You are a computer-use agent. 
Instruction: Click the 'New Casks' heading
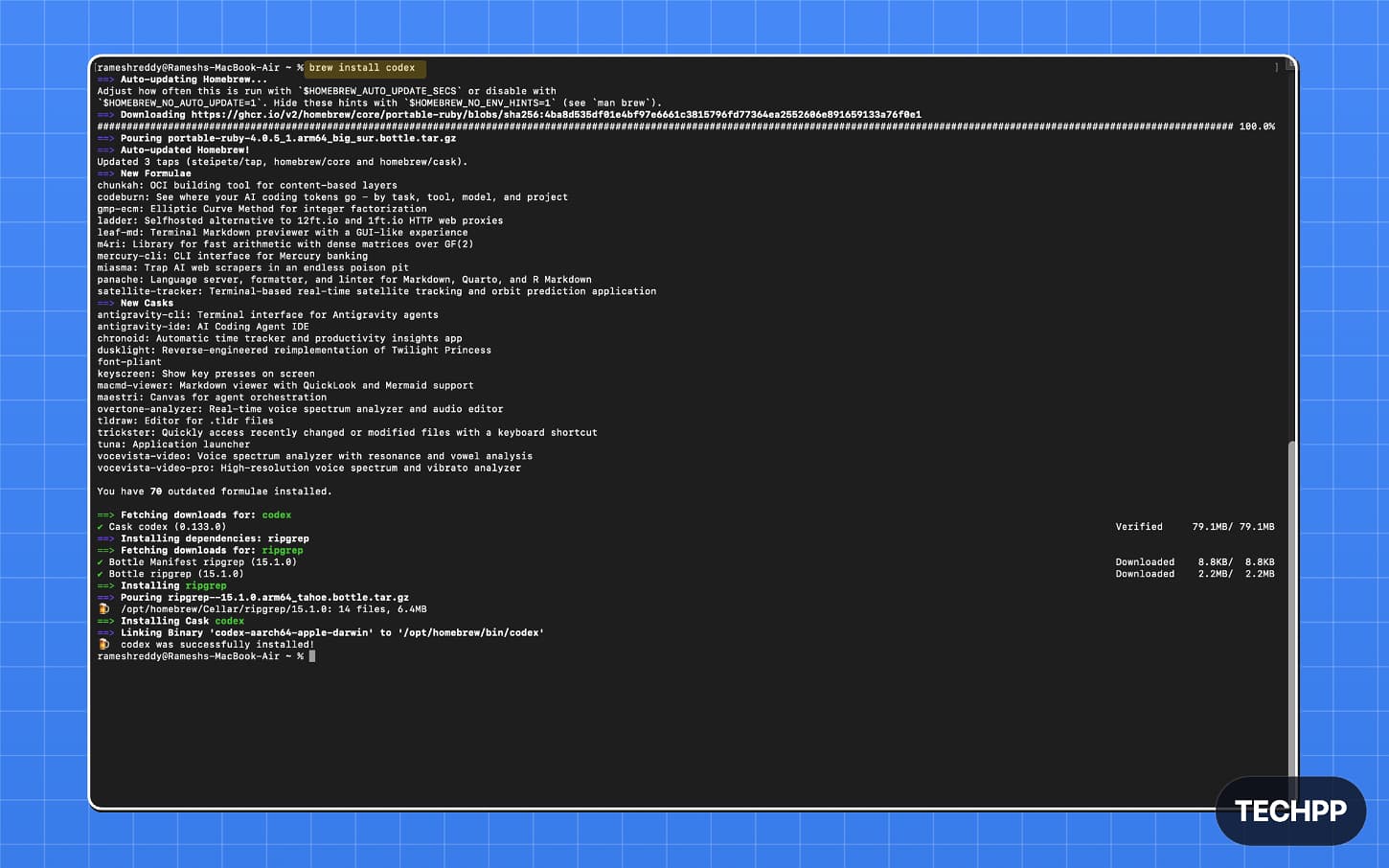(135, 303)
